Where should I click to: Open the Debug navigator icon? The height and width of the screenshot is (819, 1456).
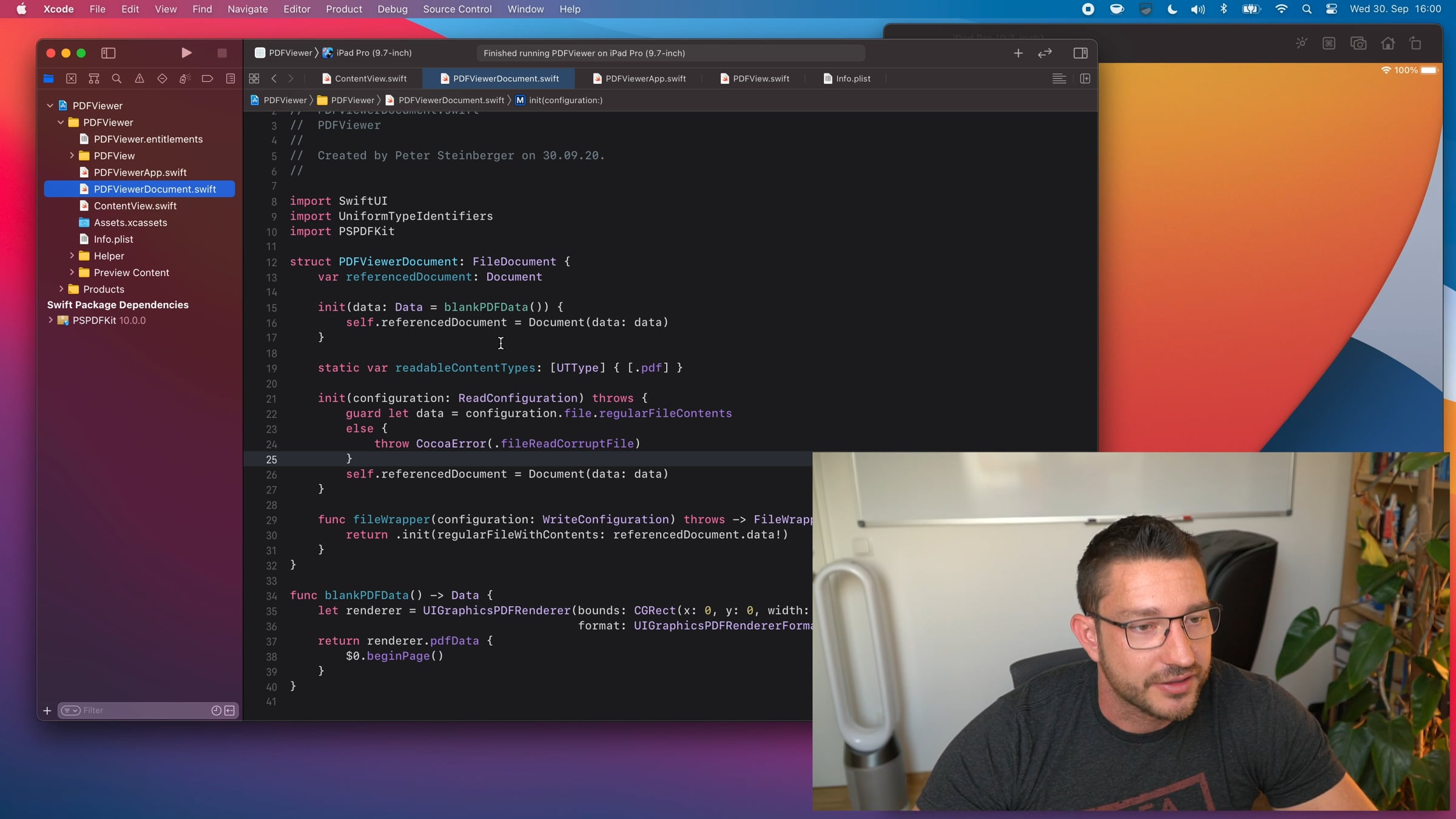tap(185, 78)
